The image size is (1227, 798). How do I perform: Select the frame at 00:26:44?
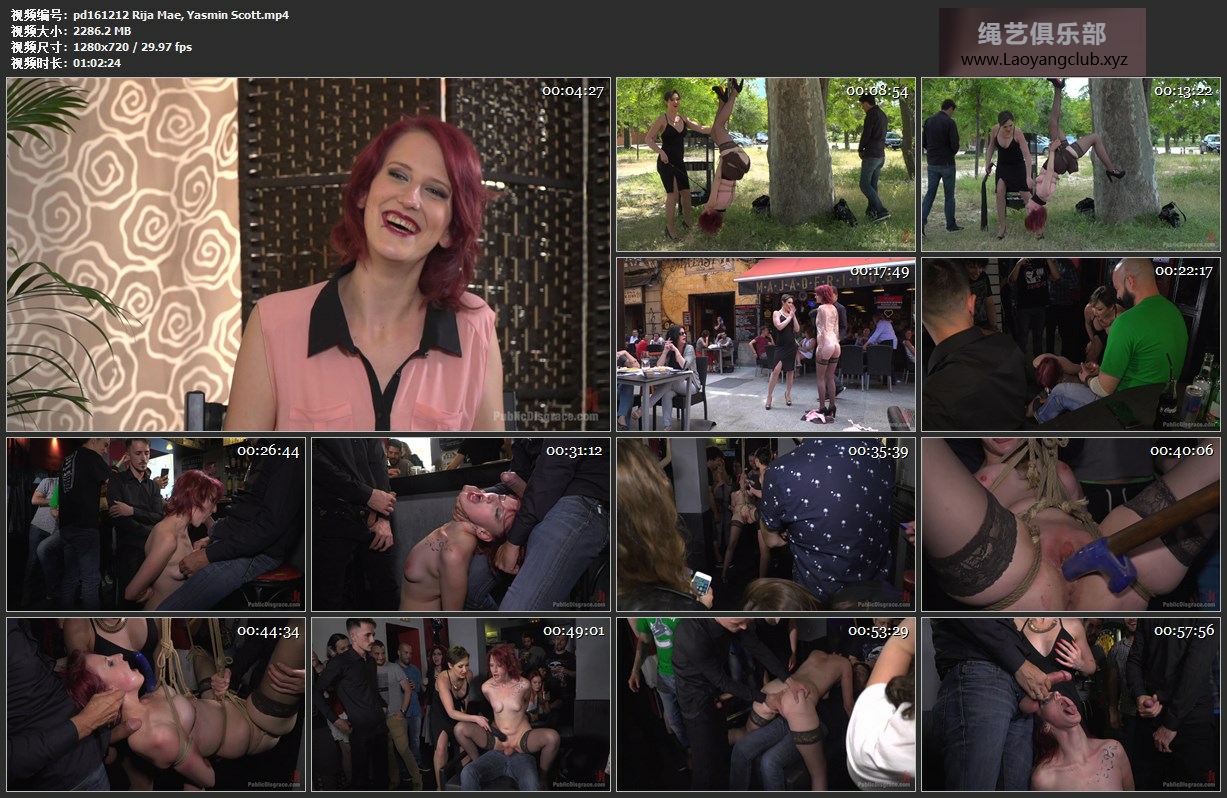tap(156, 524)
